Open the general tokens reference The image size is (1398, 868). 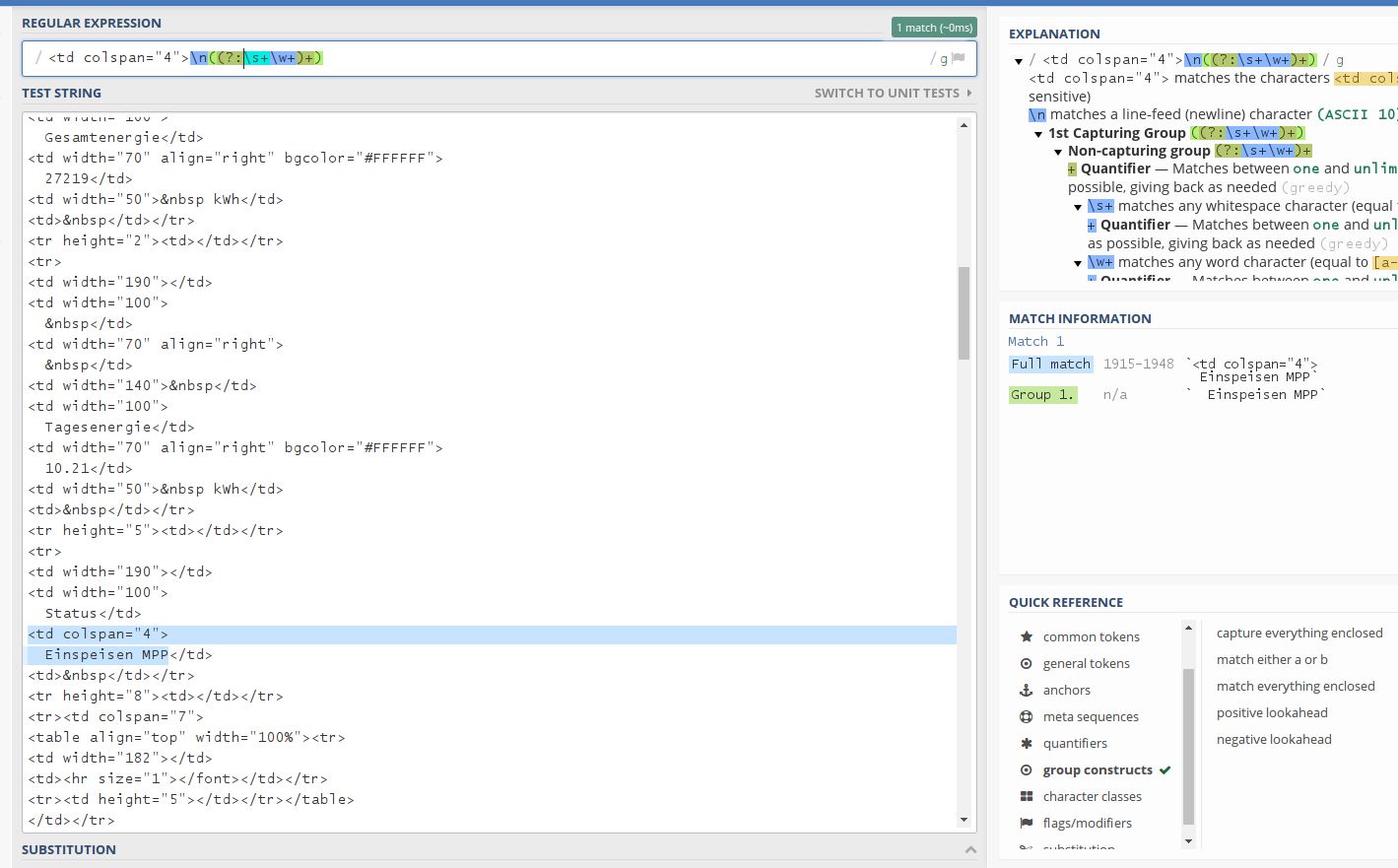coord(1087,663)
